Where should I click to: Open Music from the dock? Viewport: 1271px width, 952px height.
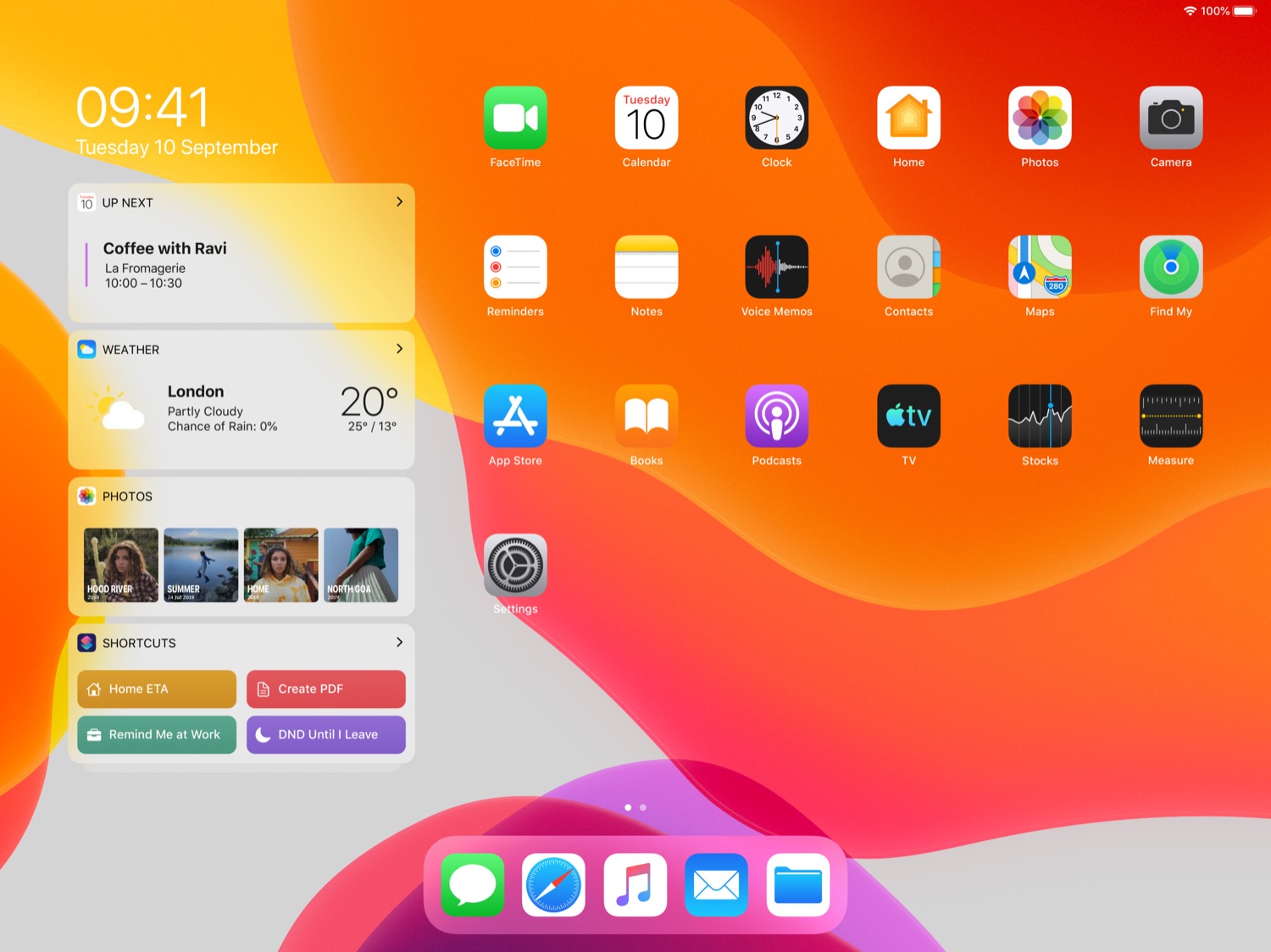click(x=635, y=885)
